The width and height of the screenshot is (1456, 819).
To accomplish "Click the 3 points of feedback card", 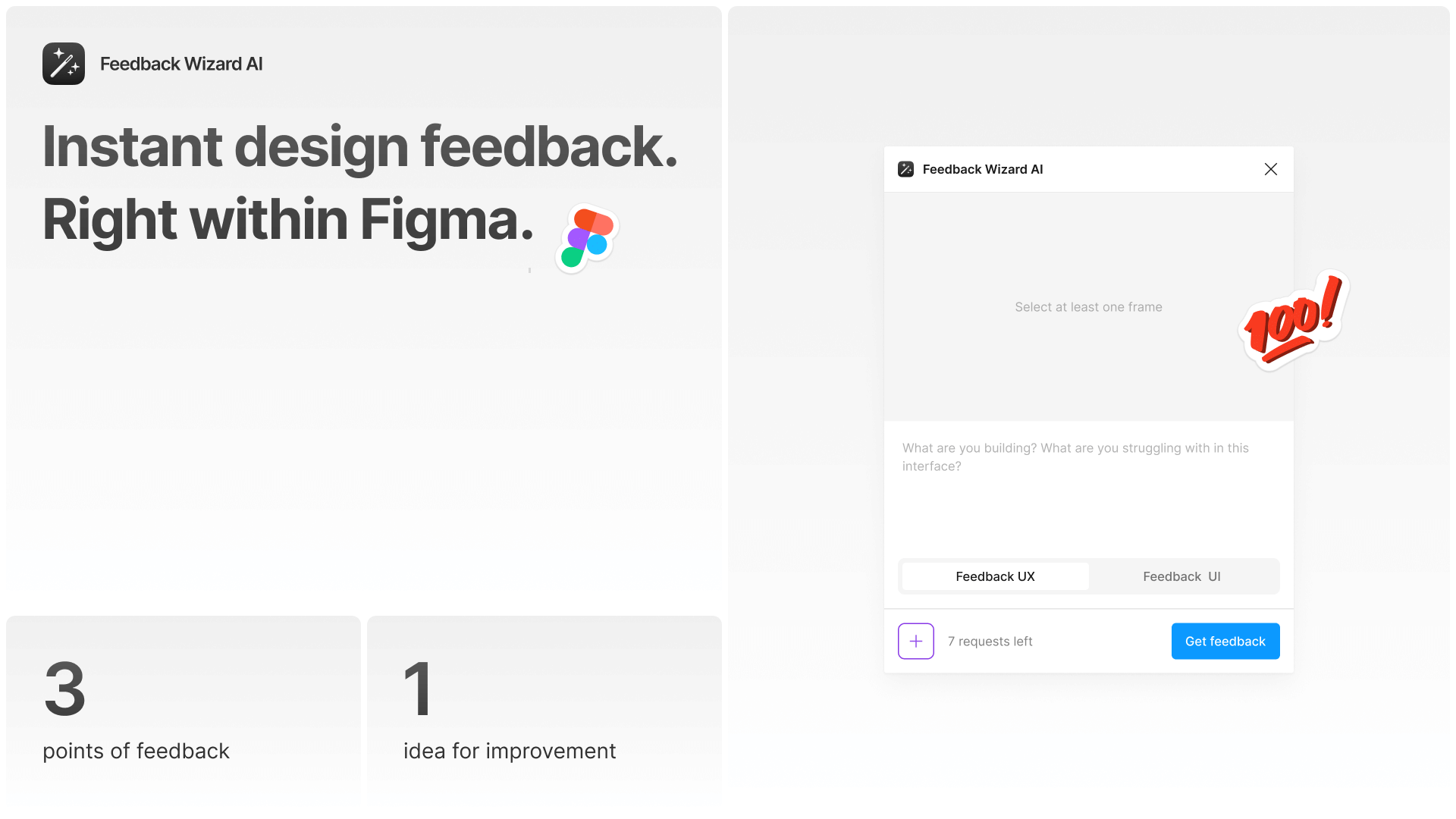I will point(182,713).
